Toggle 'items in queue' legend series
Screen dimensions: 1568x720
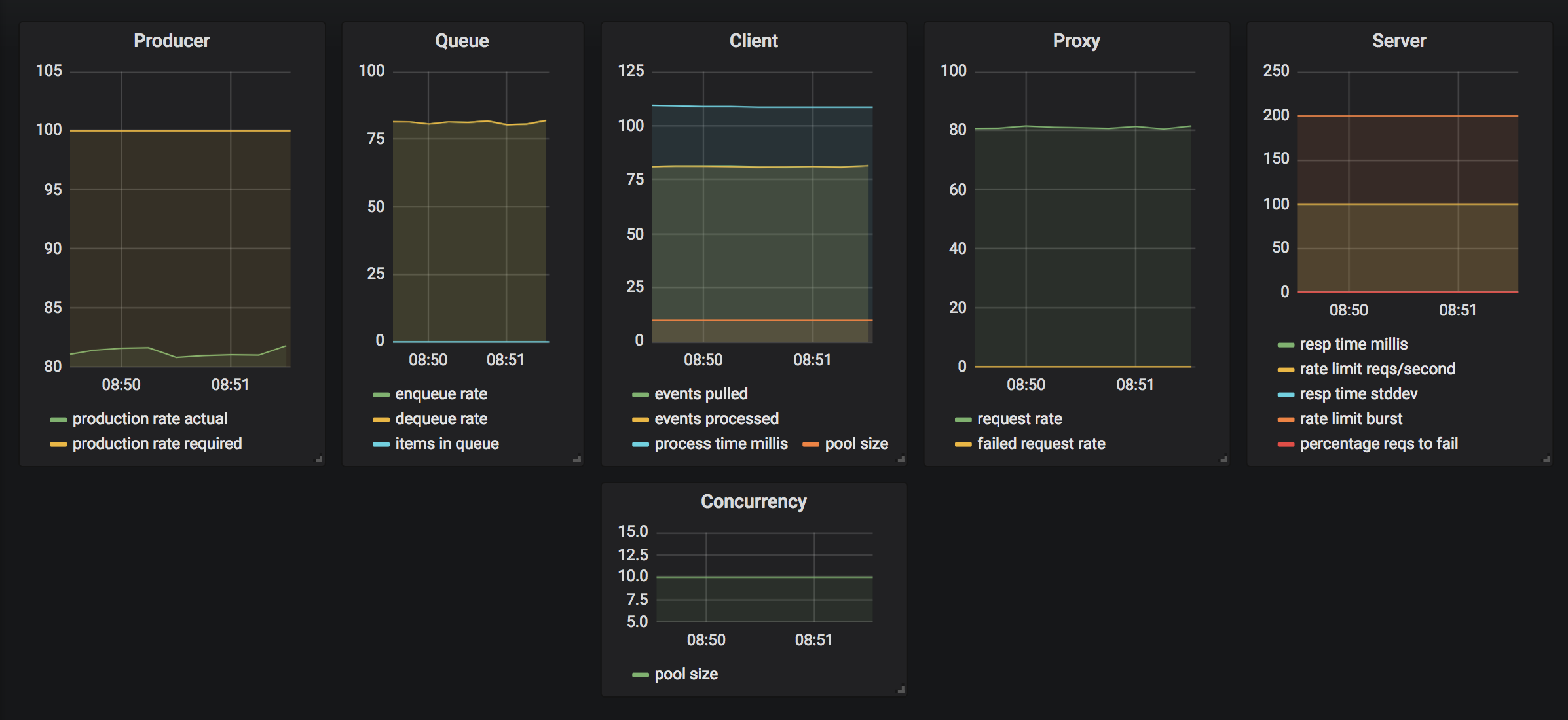(x=447, y=444)
